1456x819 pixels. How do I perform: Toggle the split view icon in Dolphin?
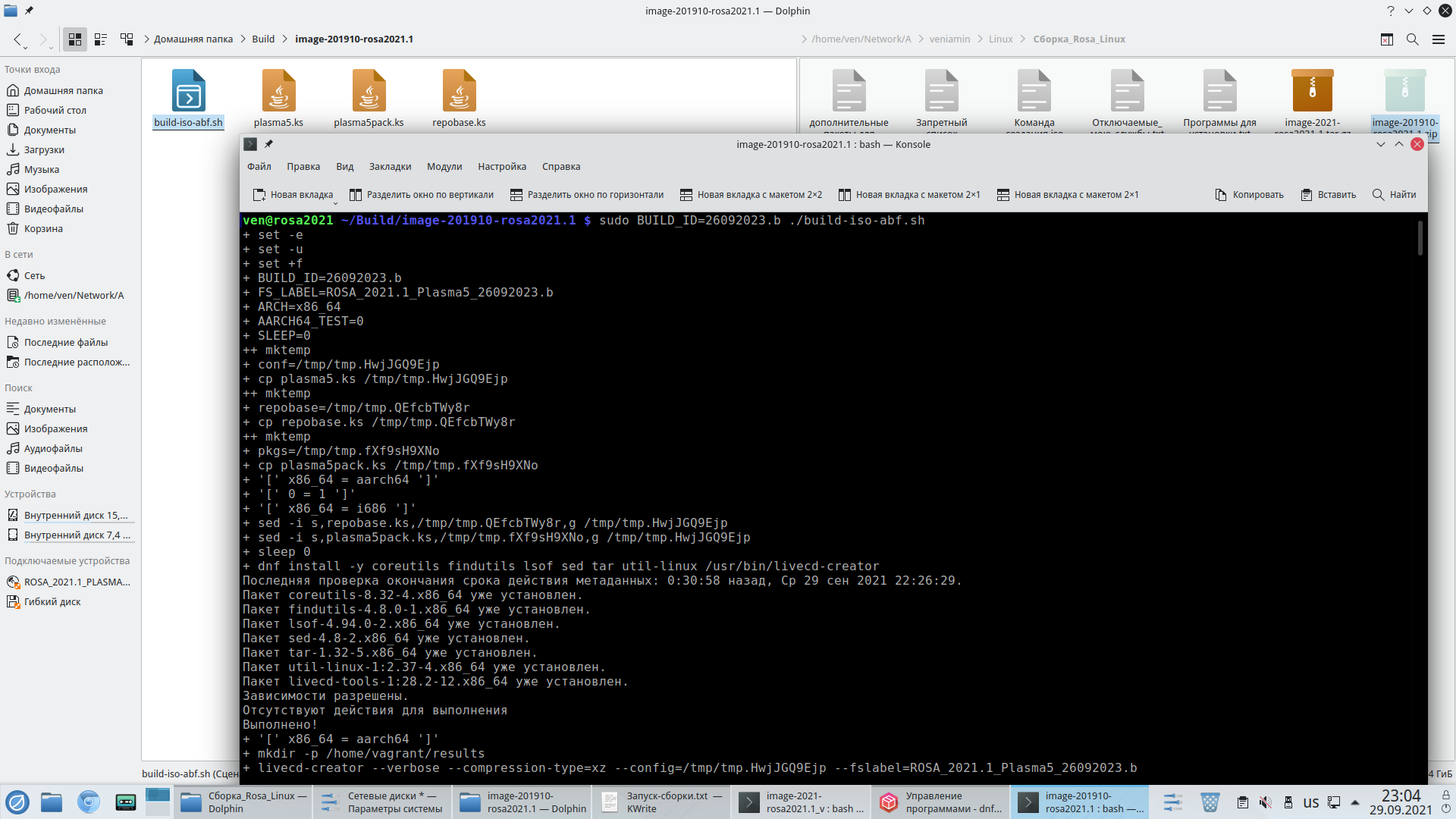1386,39
